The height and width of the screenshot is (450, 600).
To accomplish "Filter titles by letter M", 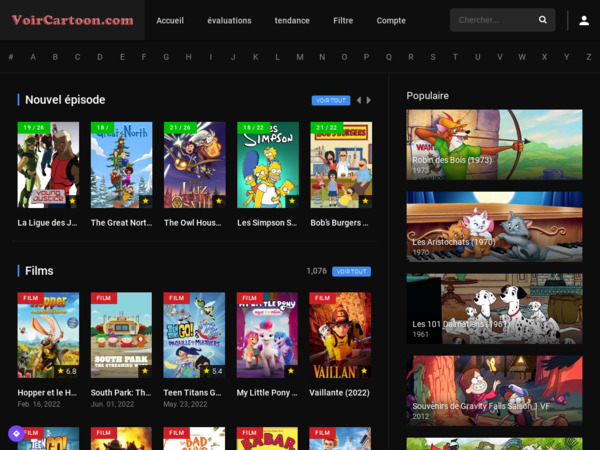I will tap(300, 57).
